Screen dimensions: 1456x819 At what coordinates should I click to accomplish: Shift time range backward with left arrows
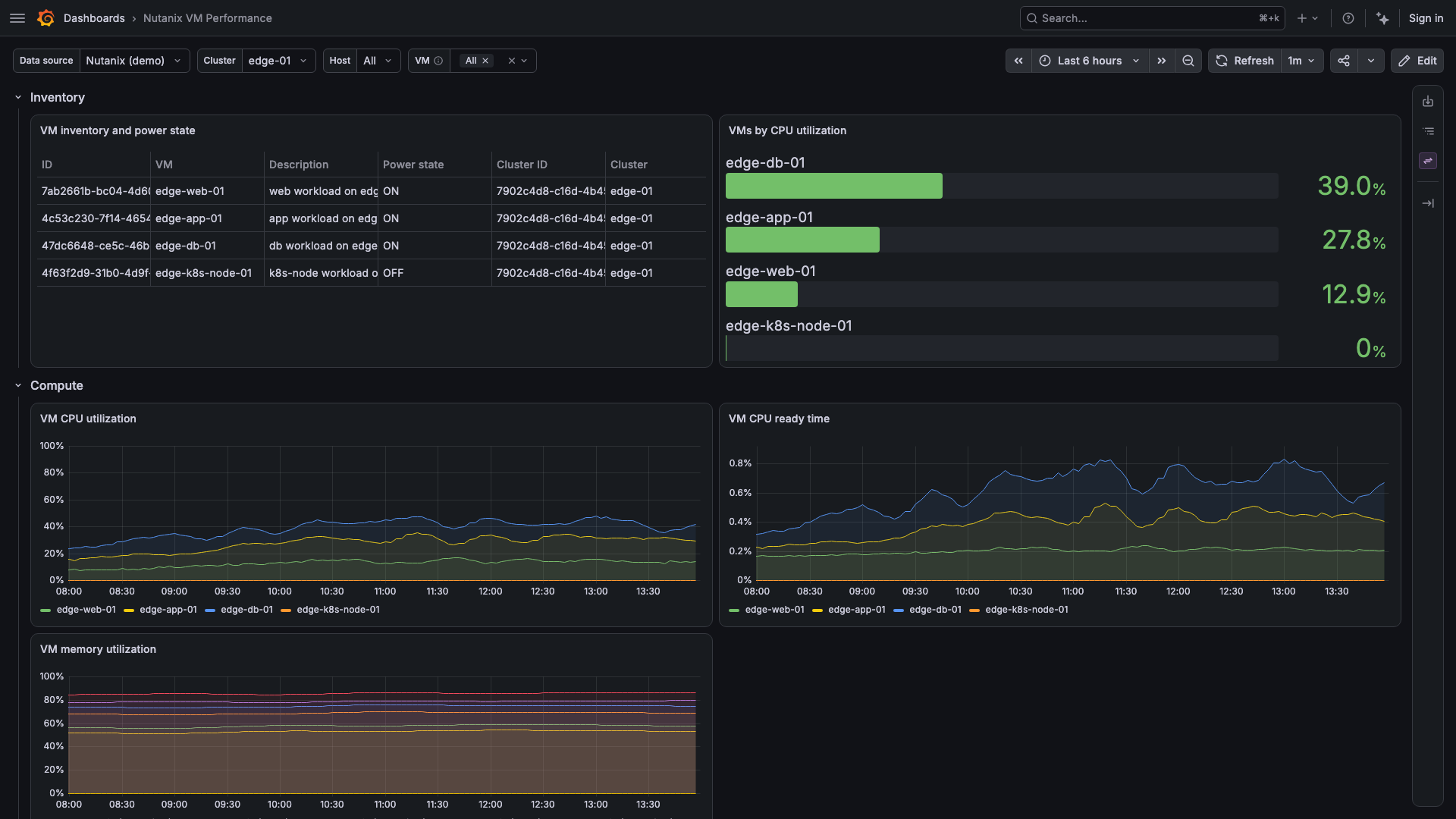(1018, 61)
